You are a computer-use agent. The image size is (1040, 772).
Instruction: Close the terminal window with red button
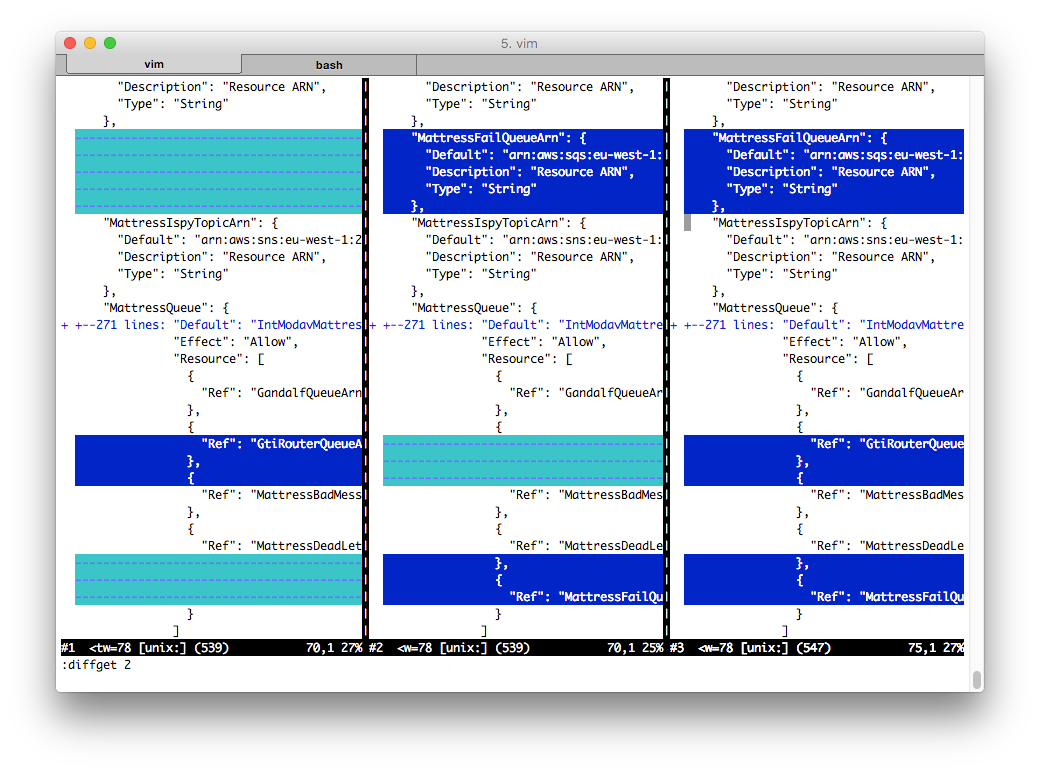coord(70,42)
